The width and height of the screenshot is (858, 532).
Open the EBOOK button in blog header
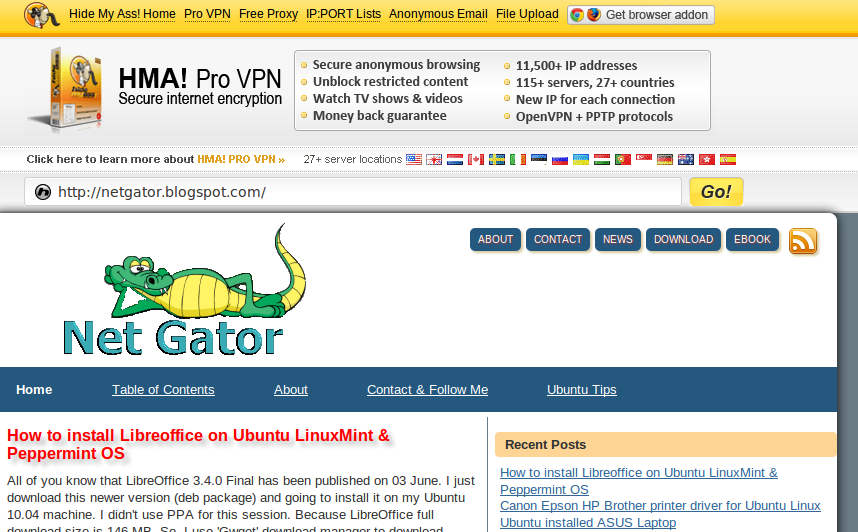pyautogui.click(x=752, y=240)
